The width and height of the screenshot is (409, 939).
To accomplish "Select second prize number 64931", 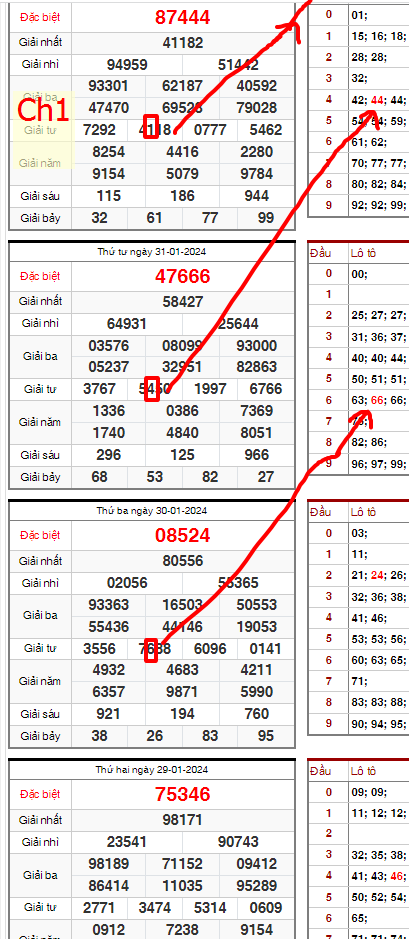I will [127, 324].
